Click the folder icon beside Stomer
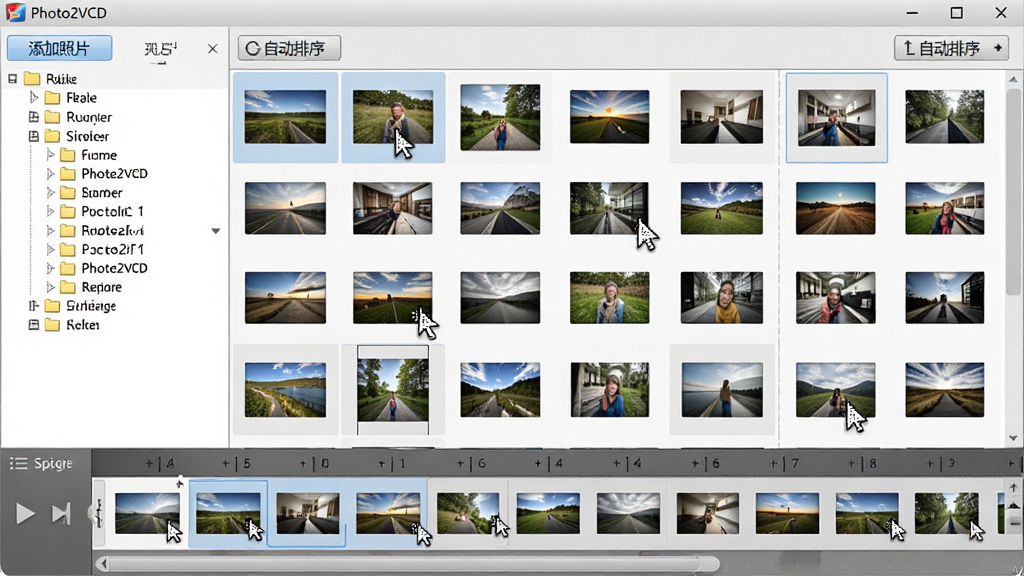 click(68, 193)
